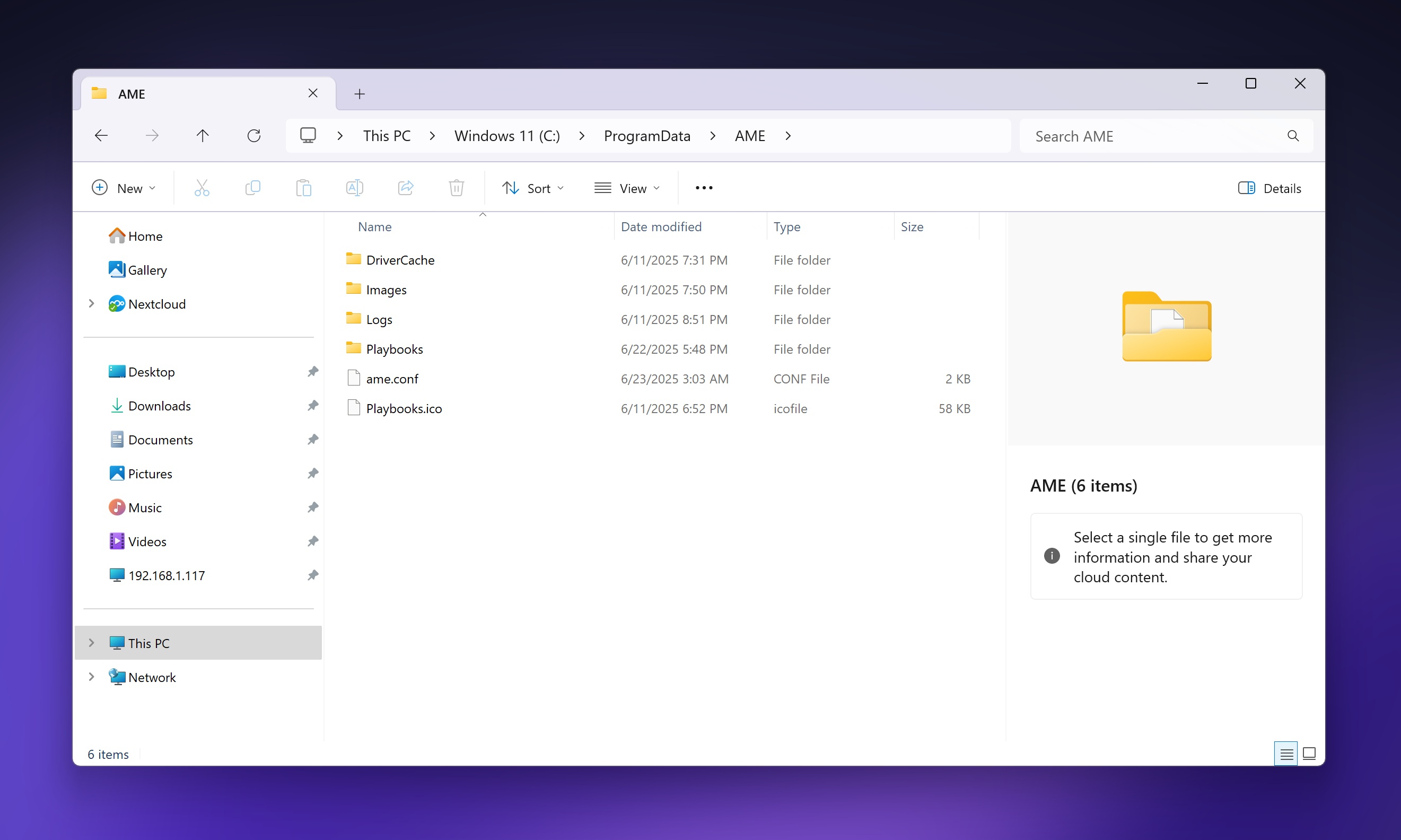Go back with the Back arrow

[101, 136]
